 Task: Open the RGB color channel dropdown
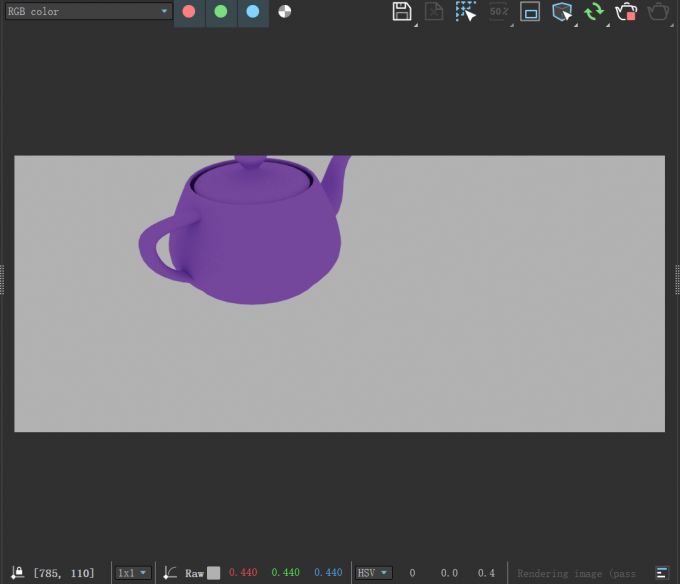(x=89, y=12)
